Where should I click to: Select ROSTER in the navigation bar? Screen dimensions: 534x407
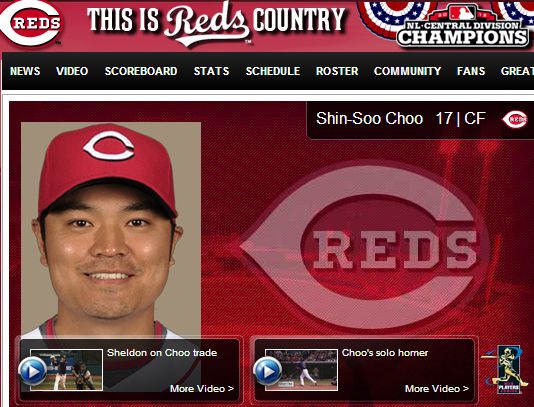point(337,71)
